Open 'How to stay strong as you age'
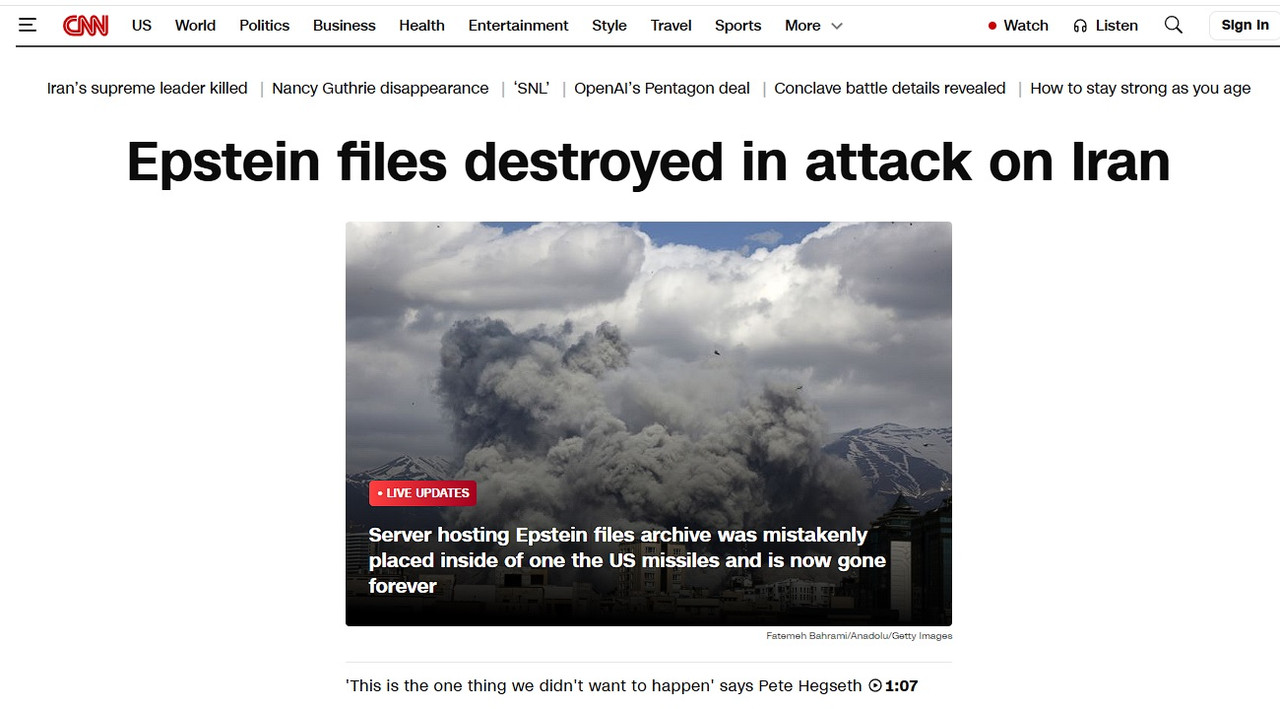This screenshot has width=1280, height=709. 1140,88
